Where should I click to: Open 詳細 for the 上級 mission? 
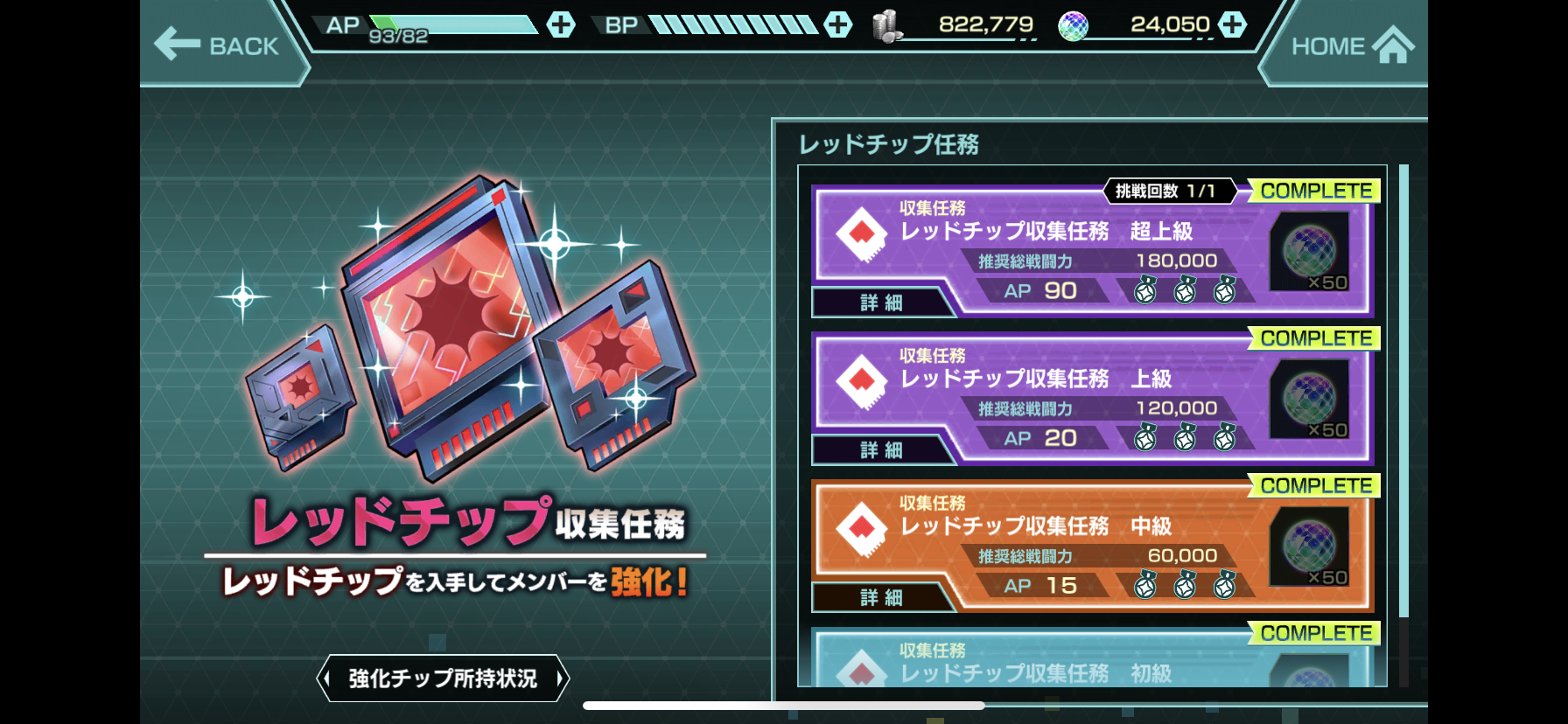[881, 450]
